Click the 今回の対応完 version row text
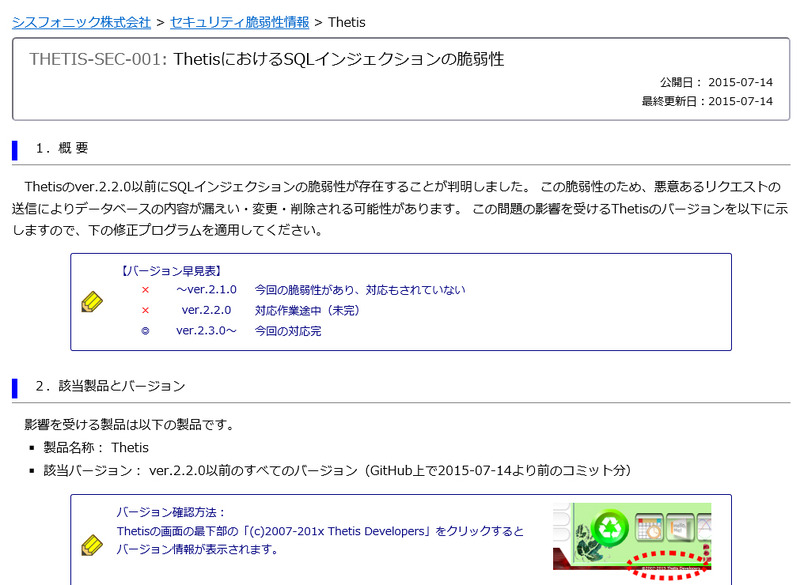800x585 pixels. point(287,330)
